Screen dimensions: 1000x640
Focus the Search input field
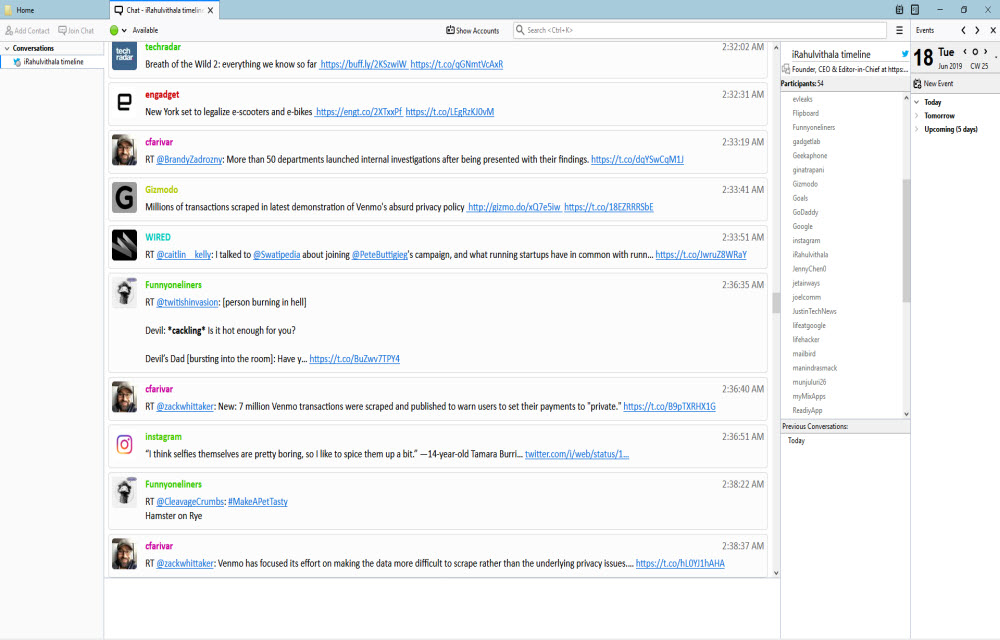tap(700, 30)
